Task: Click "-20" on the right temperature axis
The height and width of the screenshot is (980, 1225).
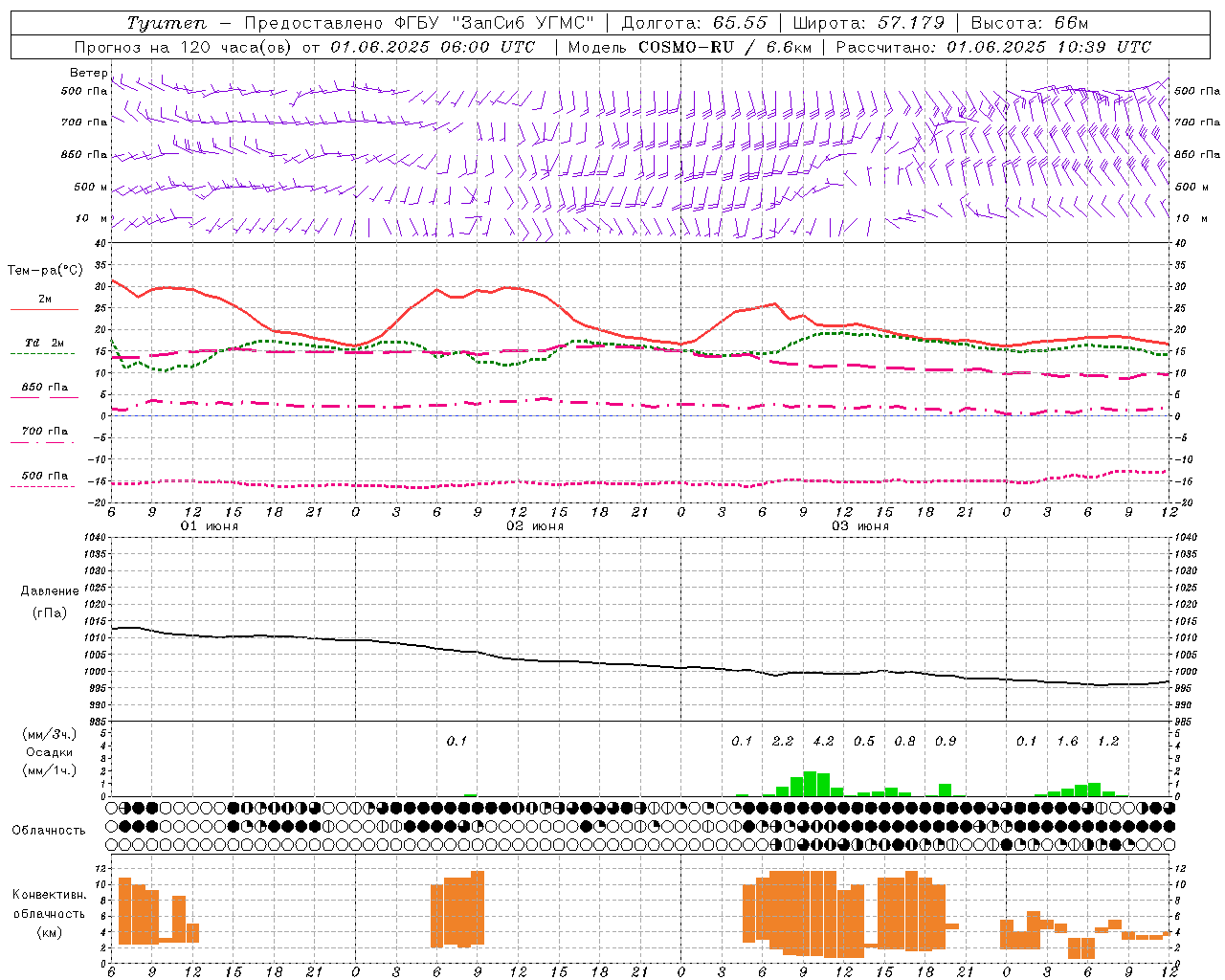Action: click(x=1185, y=502)
